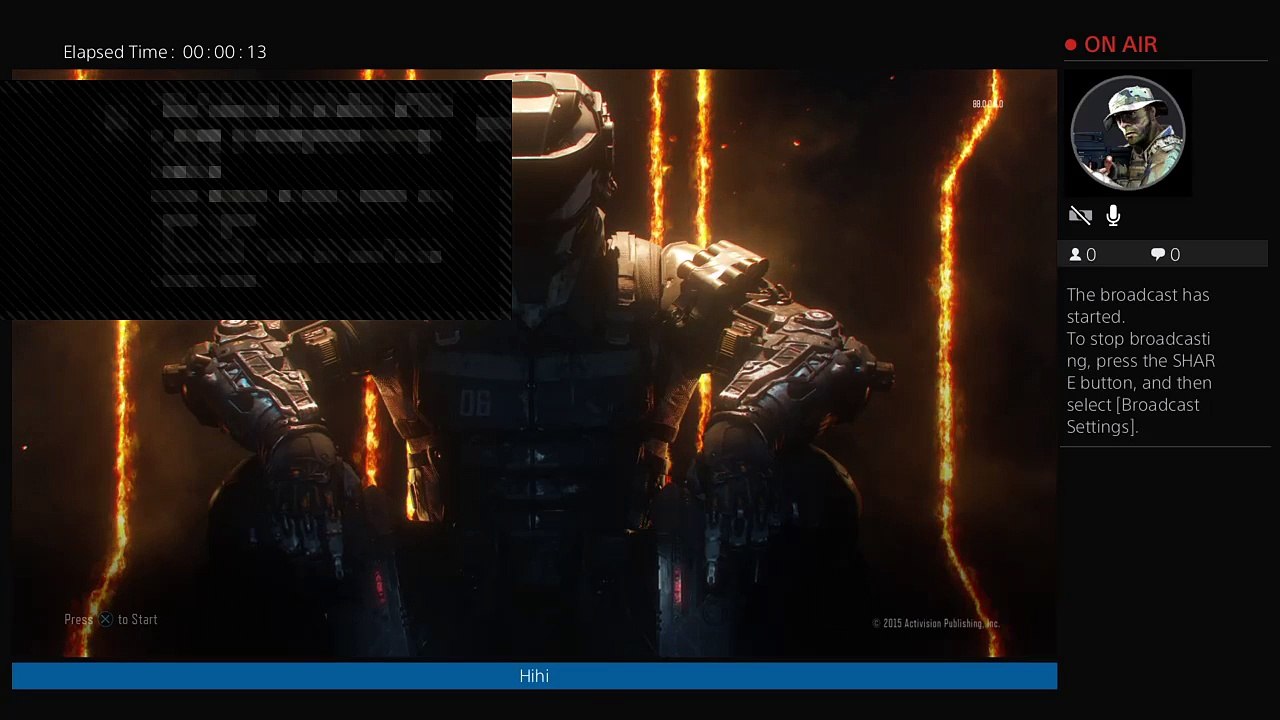The height and width of the screenshot is (720, 1280).
Task: Click the game version number text
Action: [987, 104]
